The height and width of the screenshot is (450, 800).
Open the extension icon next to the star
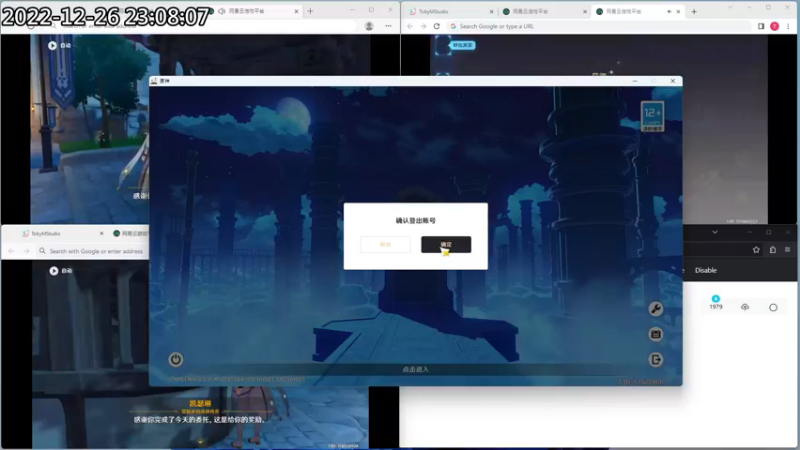pos(772,249)
